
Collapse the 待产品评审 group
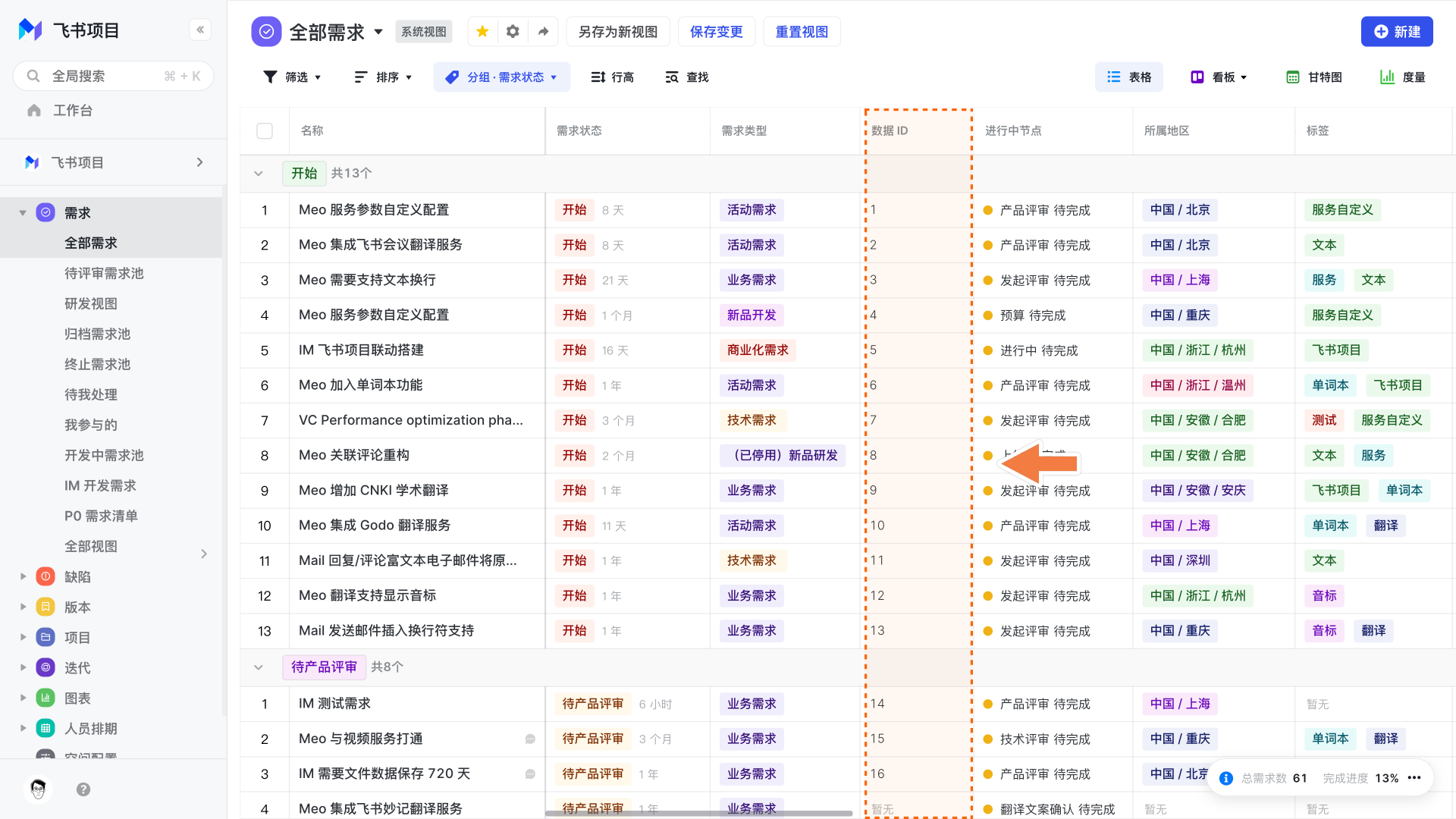tap(259, 667)
